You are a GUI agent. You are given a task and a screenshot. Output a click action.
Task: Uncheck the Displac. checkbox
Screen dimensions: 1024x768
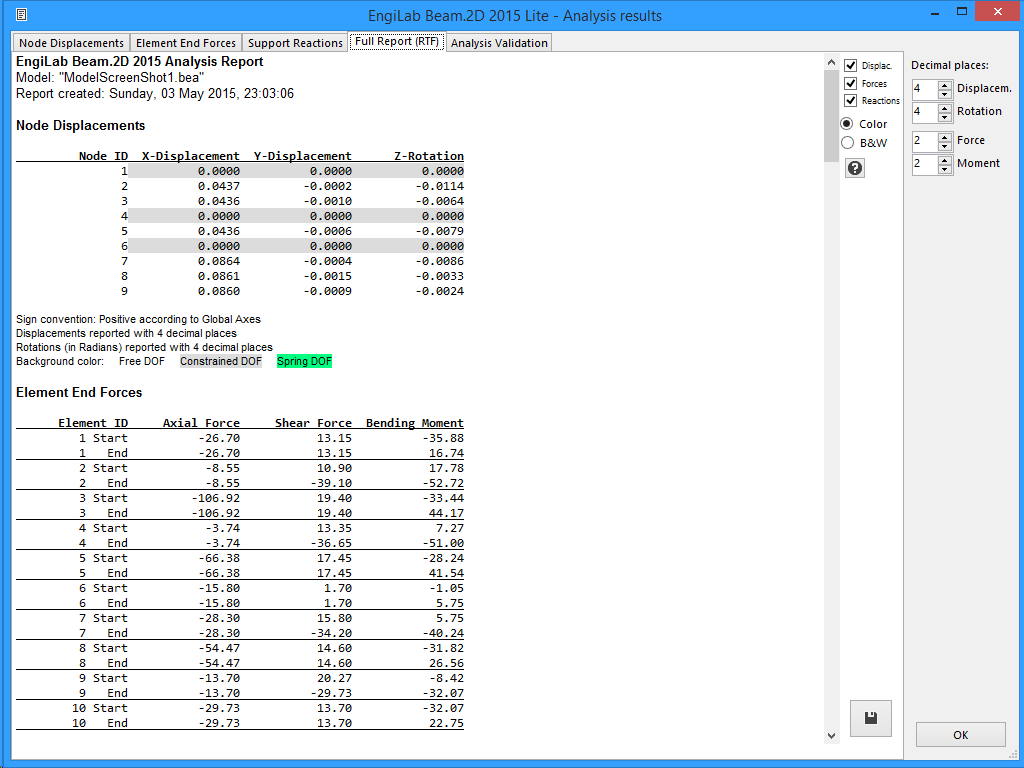point(851,65)
